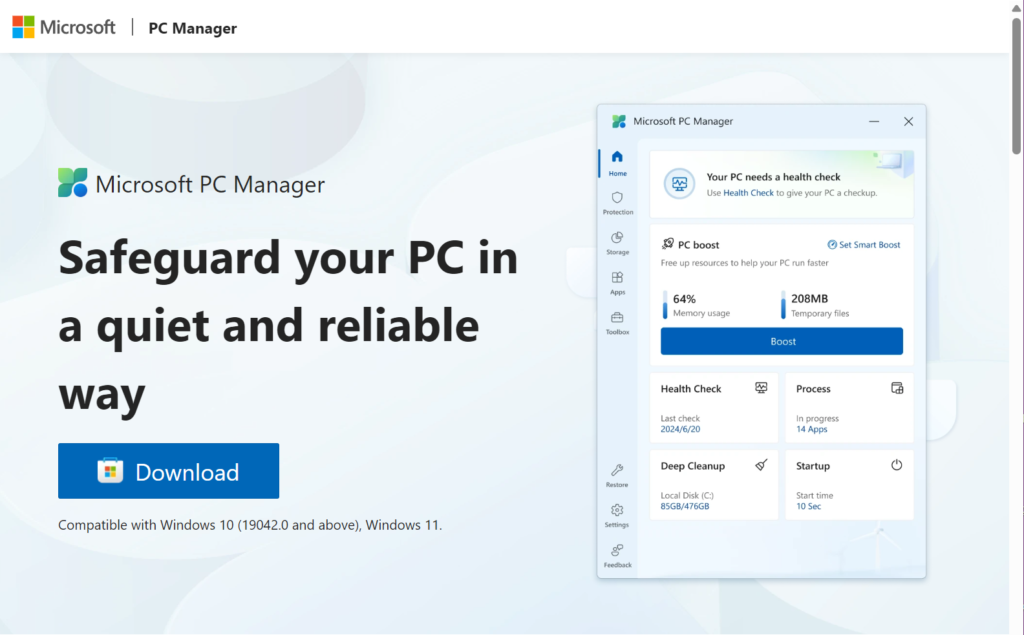Viewport: 1024px width, 635px height.
Task: Click the health check monitor icon in the banner
Action: [679, 184]
